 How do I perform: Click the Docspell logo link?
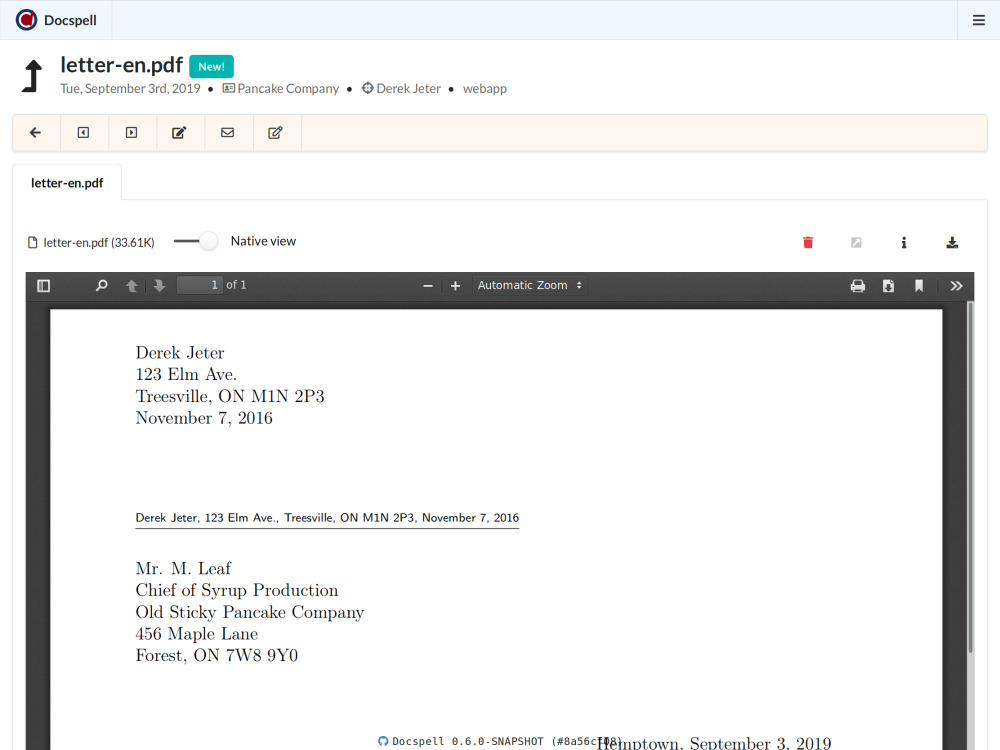tap(56, 20)
